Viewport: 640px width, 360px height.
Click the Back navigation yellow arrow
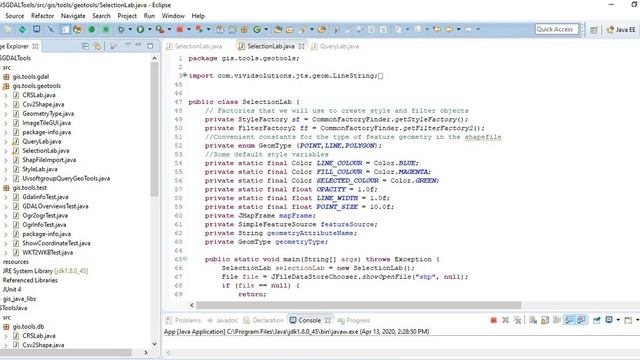tap(449, 29)
